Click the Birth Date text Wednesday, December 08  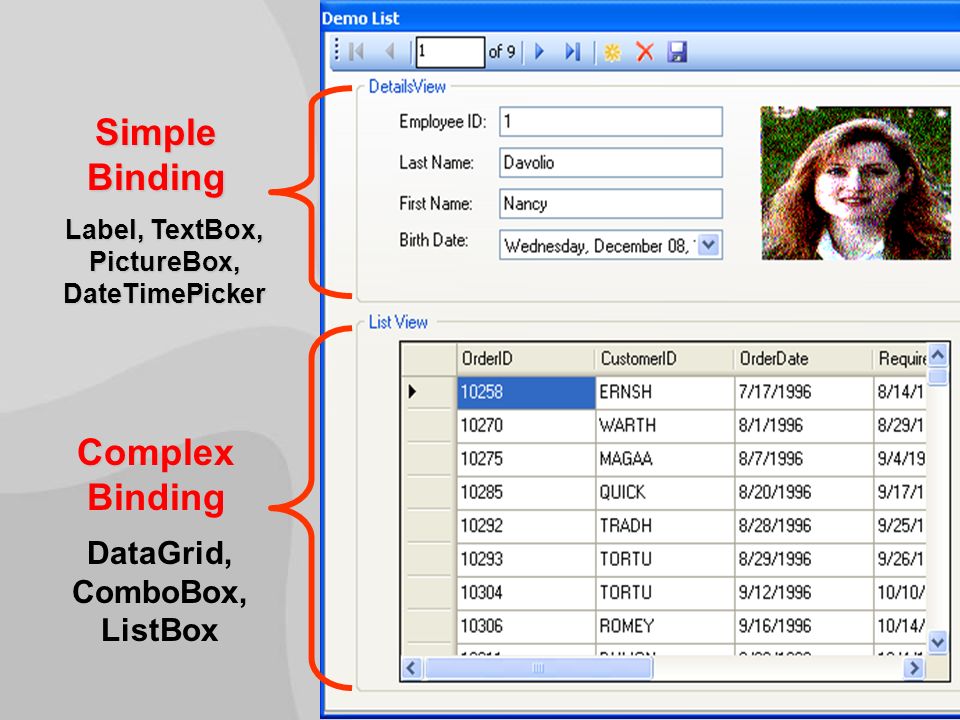[x=596, y=246]
